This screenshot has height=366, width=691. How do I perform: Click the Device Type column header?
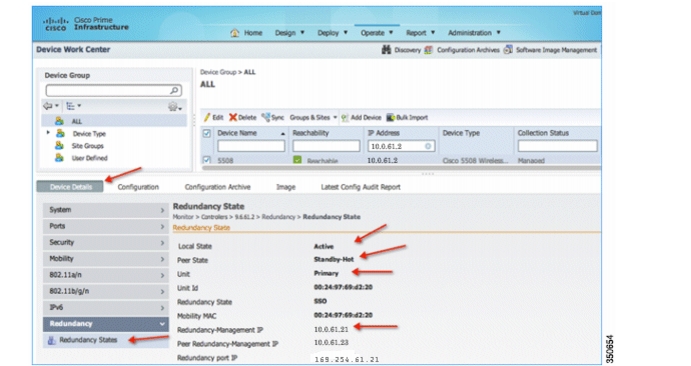pos(461,133)
